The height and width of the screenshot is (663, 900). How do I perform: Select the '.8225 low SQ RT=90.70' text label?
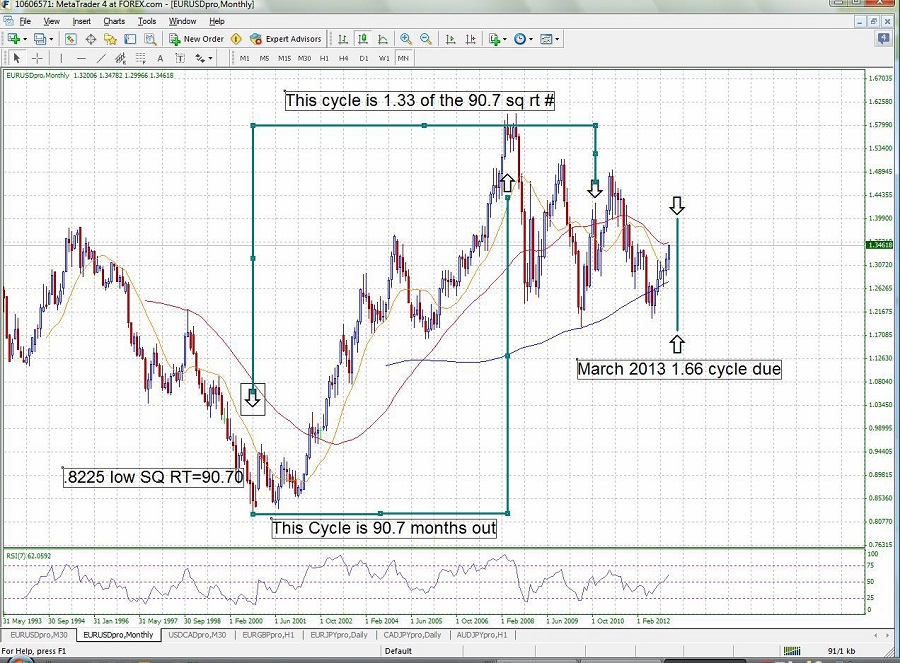pos(153,477)
